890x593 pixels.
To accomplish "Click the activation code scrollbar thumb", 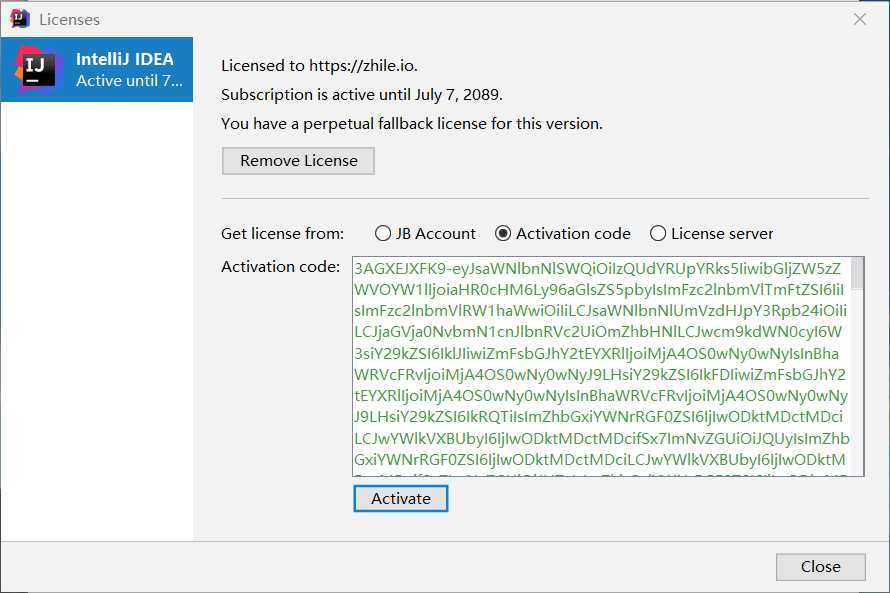I will tap(857, 274).
